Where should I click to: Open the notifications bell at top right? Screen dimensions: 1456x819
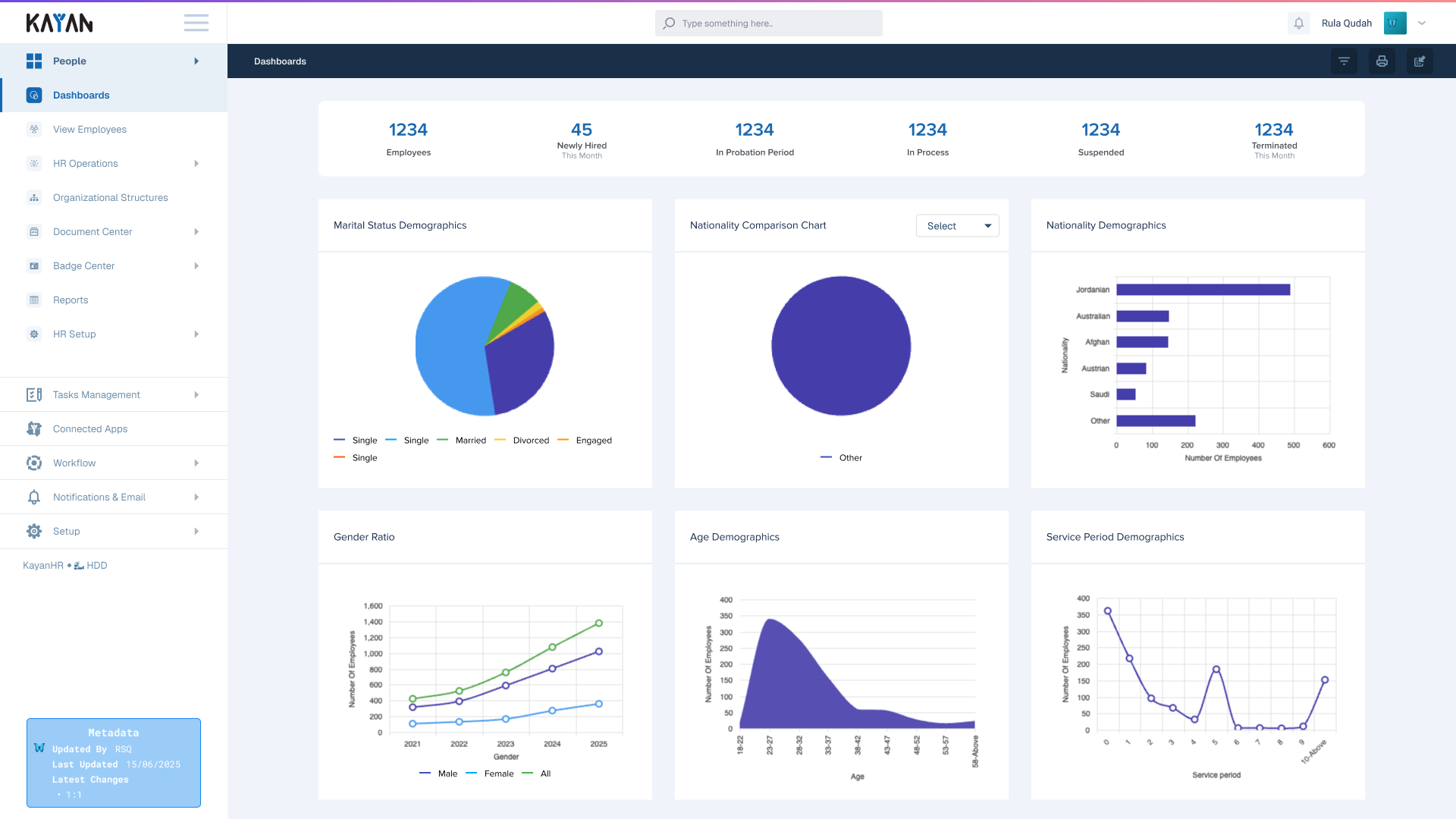pyautogui.click(x=1298, y=24)
